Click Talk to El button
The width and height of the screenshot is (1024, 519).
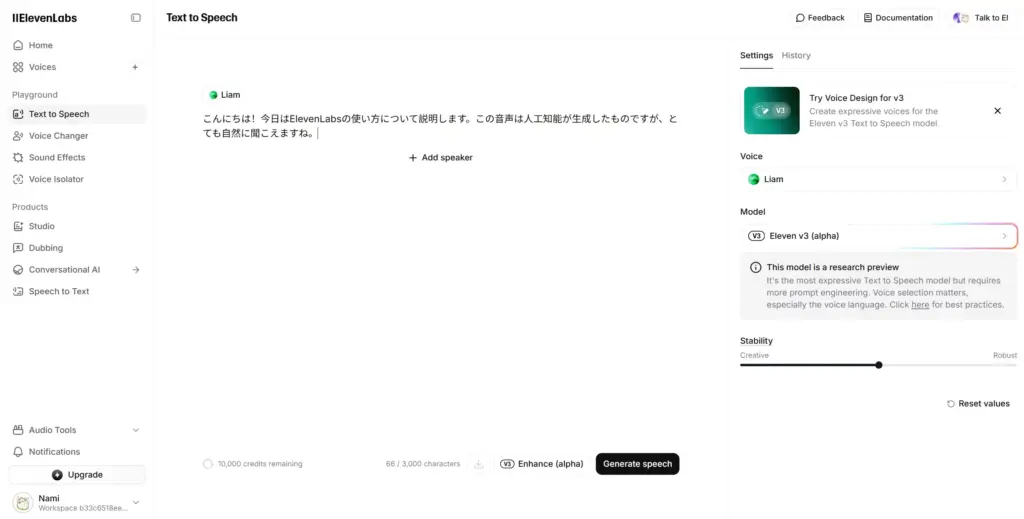pyautogui.click(x=981, y=18)
